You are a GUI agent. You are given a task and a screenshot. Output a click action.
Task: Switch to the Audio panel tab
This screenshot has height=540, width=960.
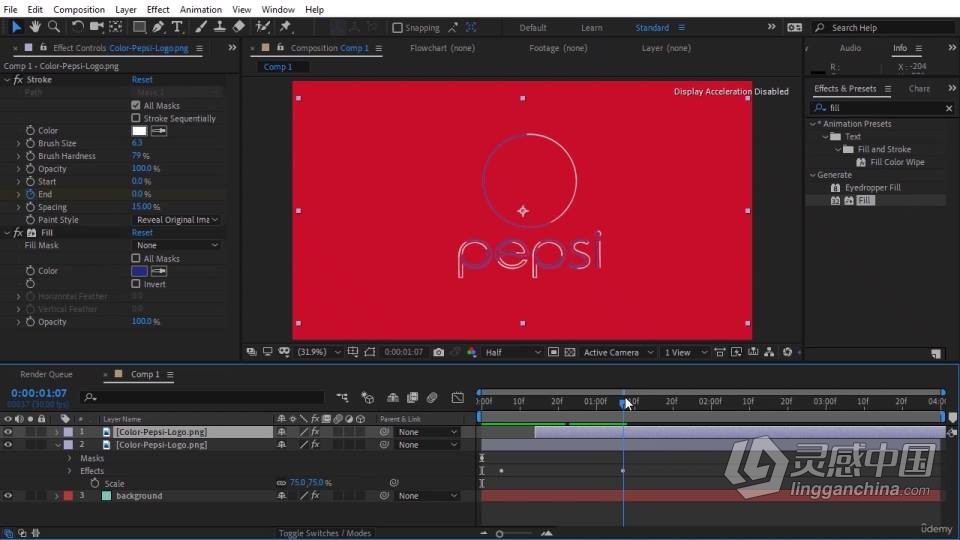[x=850, y=48]
